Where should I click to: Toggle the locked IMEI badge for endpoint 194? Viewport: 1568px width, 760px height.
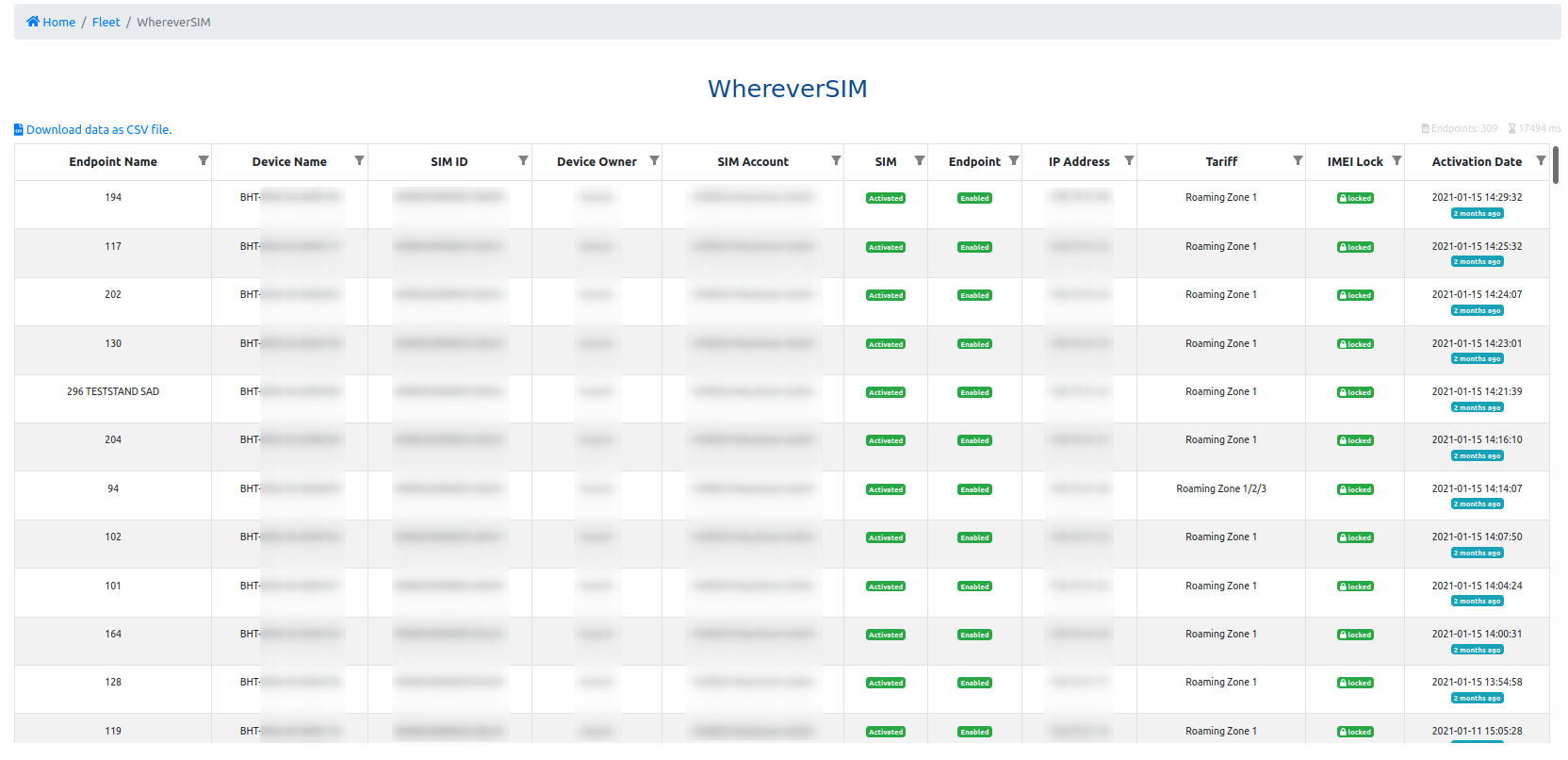[x=1355, y=199]
